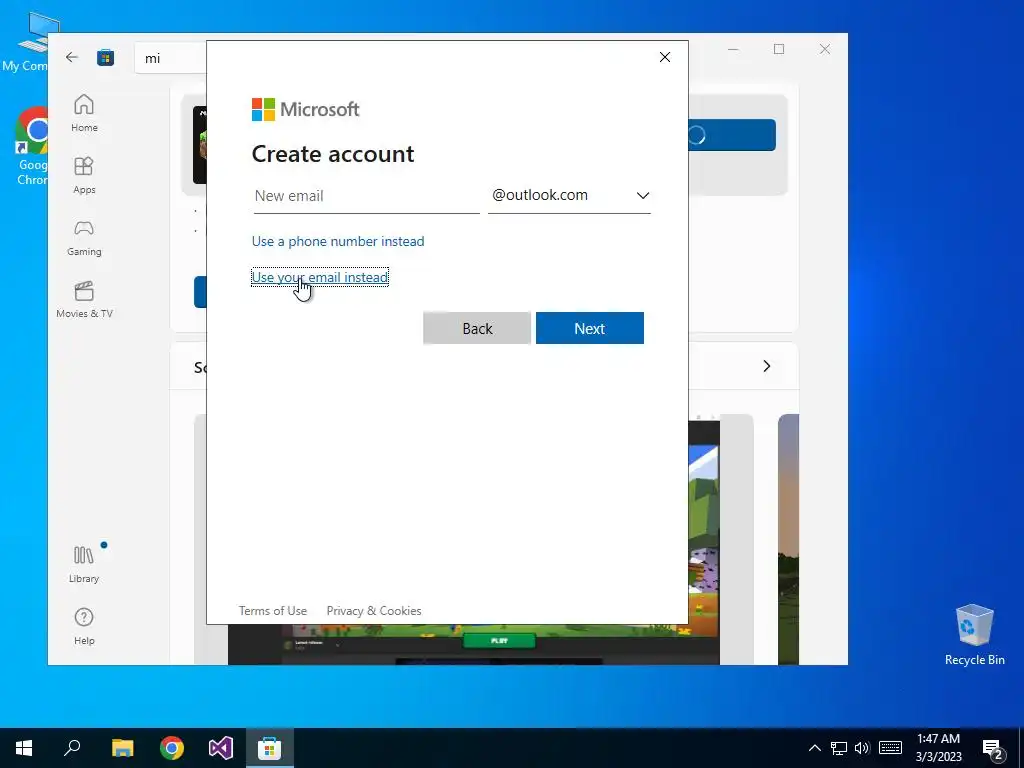Screen dimensions: 1024x768
Task: Choose Use your email instead link
Action: coord(320,277)
